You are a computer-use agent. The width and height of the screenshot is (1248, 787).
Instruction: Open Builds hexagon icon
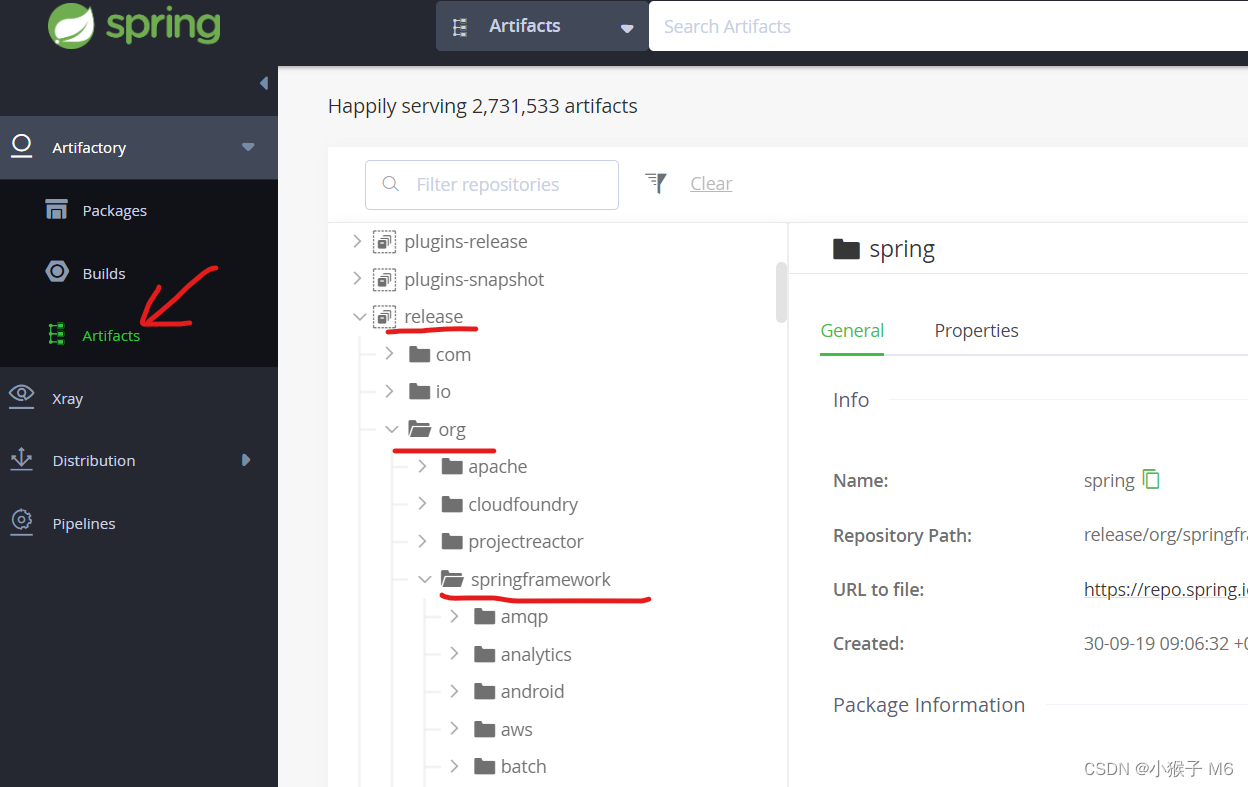point(57,272)
